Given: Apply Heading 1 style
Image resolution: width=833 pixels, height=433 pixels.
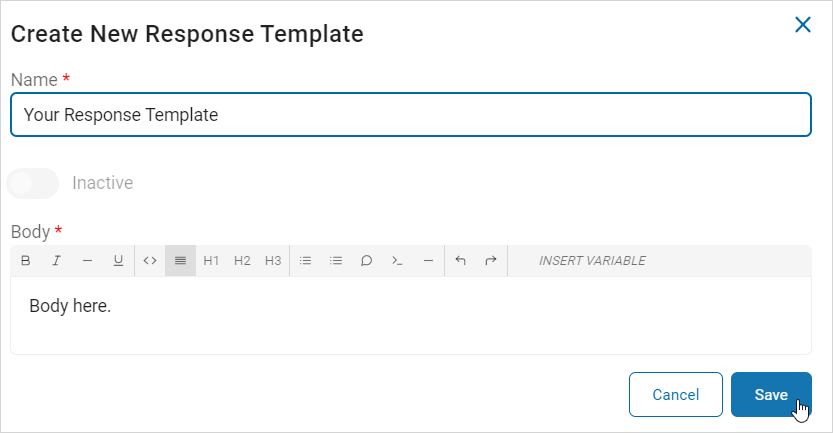Looking at the screenshot, I should [211, 261].
